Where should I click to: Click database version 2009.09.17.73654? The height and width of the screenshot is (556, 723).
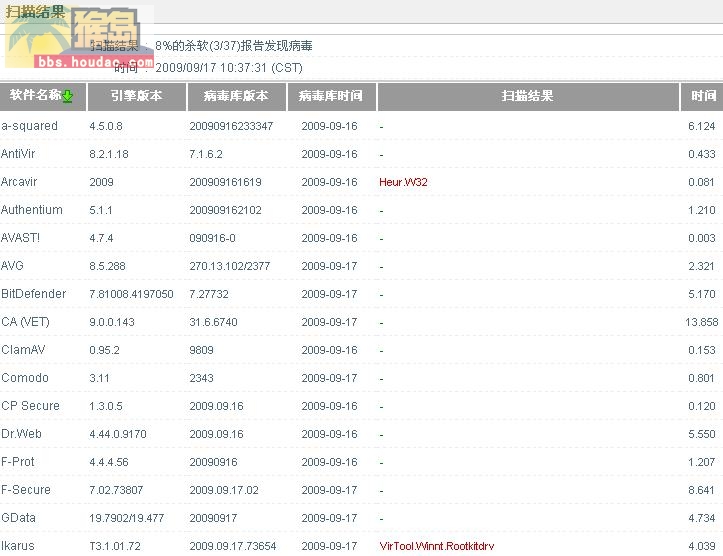[233, 546]
